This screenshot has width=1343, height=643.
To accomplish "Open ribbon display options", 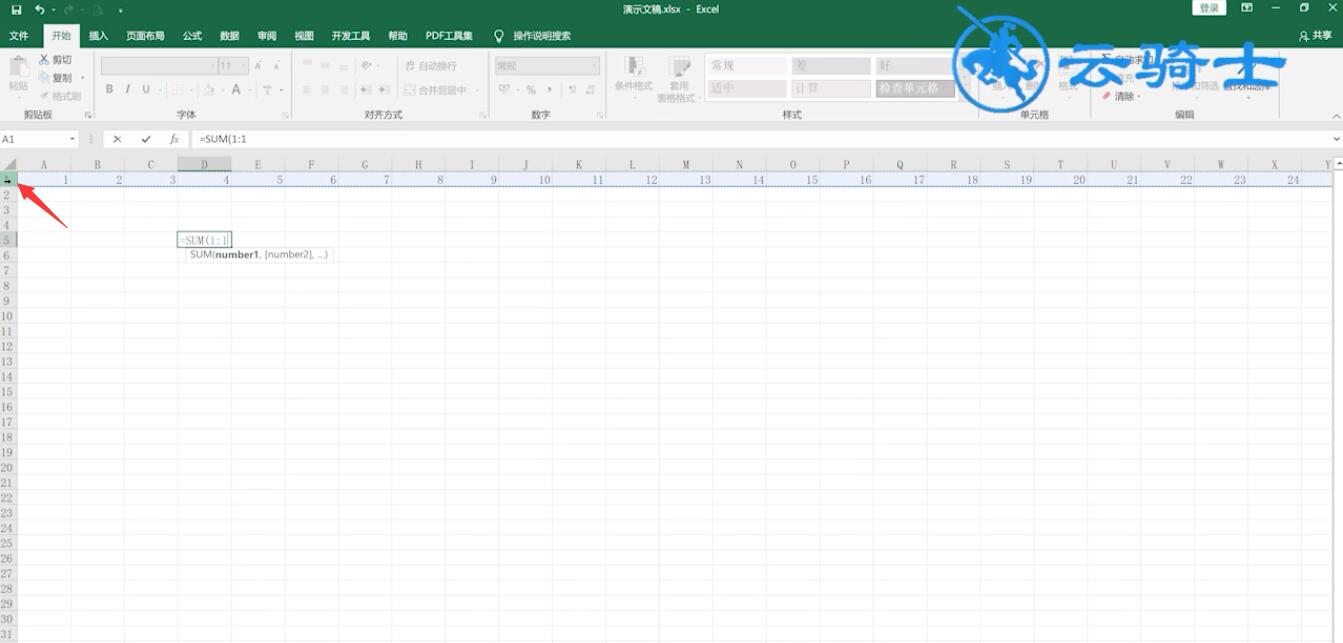I will [x=1247, y=8].
